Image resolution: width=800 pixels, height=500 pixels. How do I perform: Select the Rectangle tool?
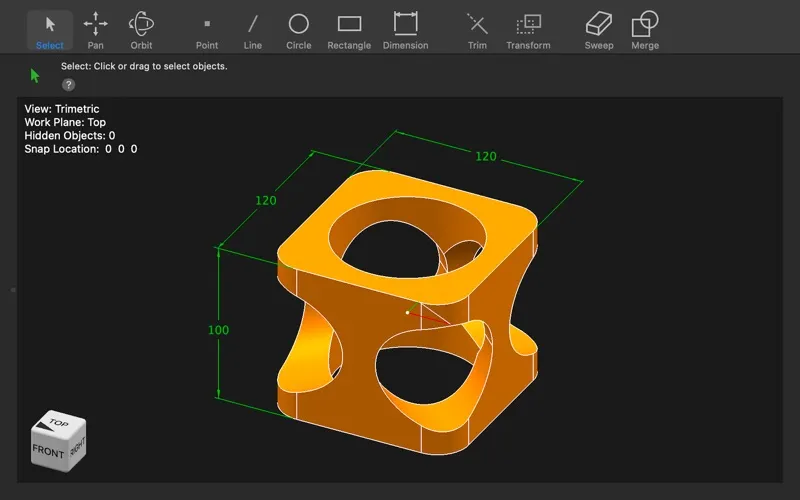(x=349, y=31)
